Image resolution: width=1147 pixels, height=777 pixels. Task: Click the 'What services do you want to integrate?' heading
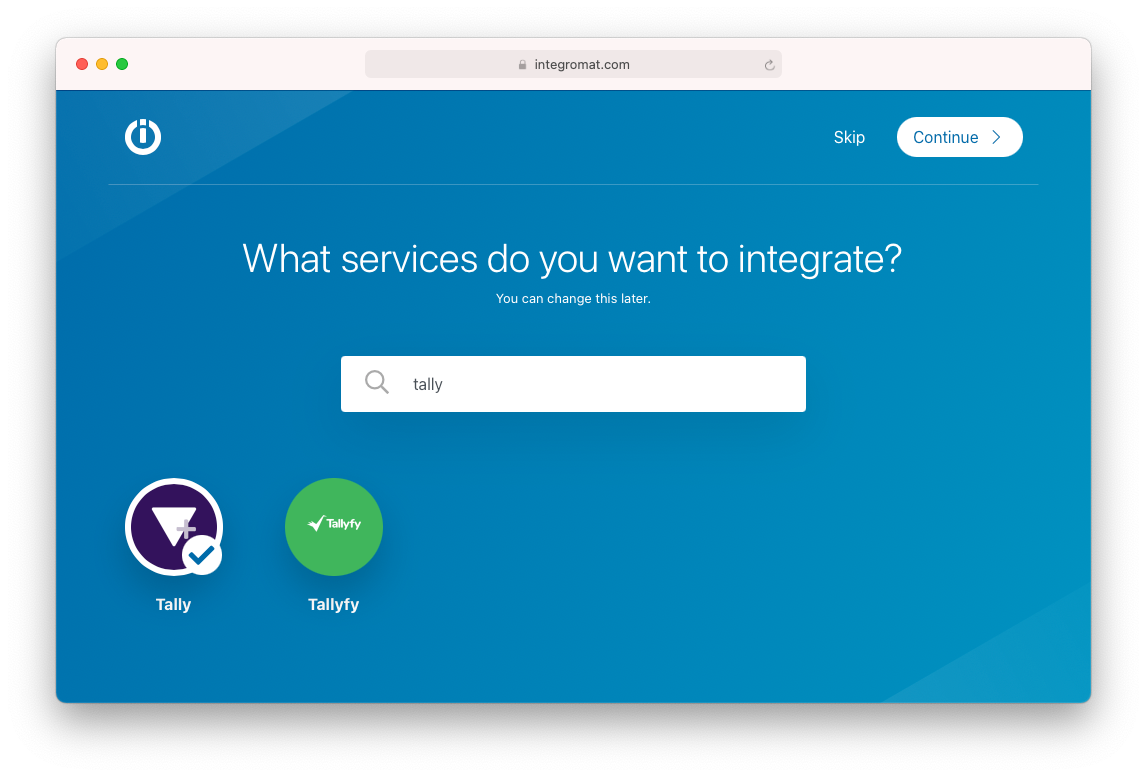point(572,259)
